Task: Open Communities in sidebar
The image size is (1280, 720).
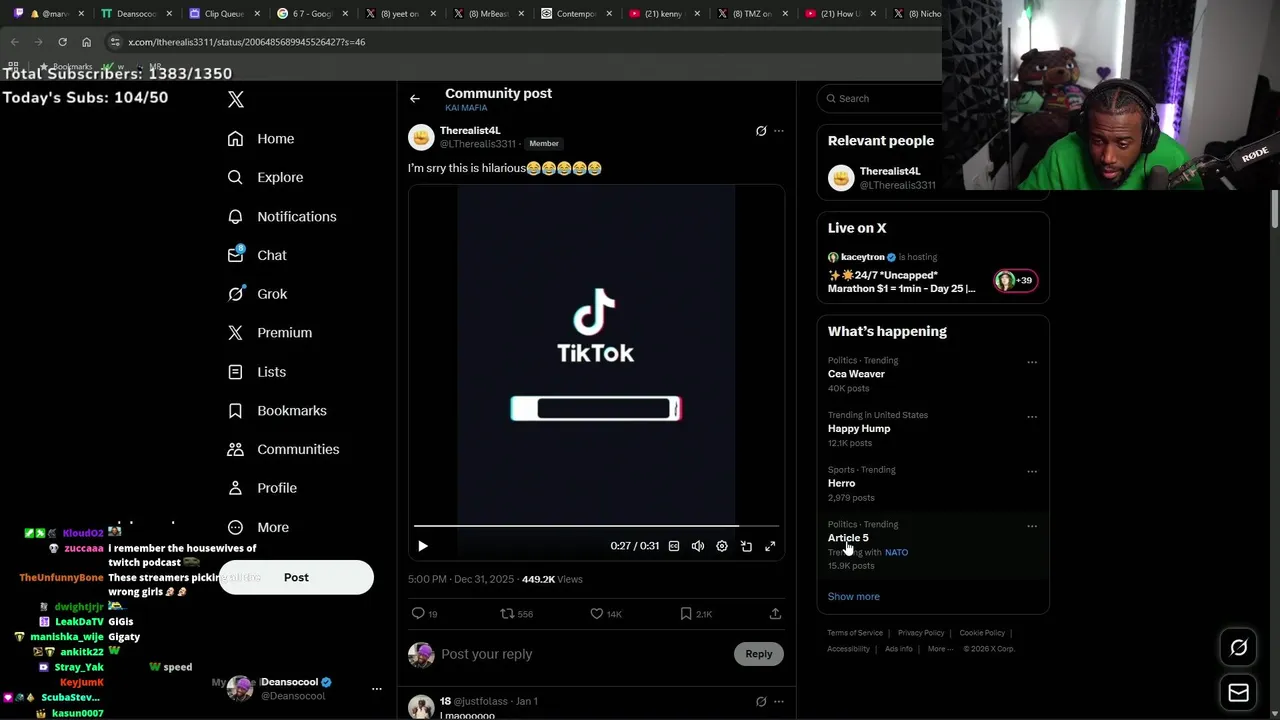Action: [283, 450]
